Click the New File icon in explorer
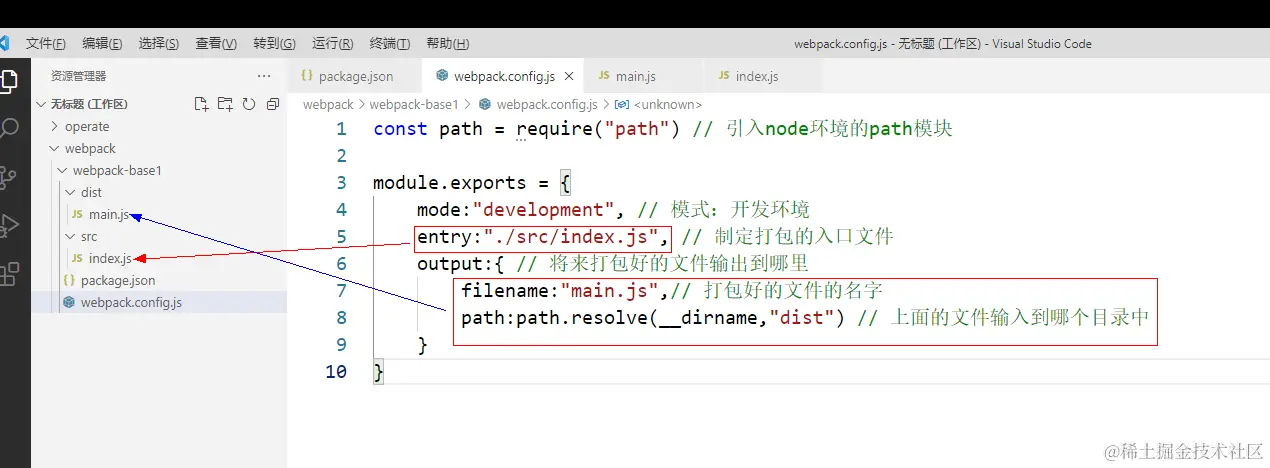 click(x=201, y=104)
